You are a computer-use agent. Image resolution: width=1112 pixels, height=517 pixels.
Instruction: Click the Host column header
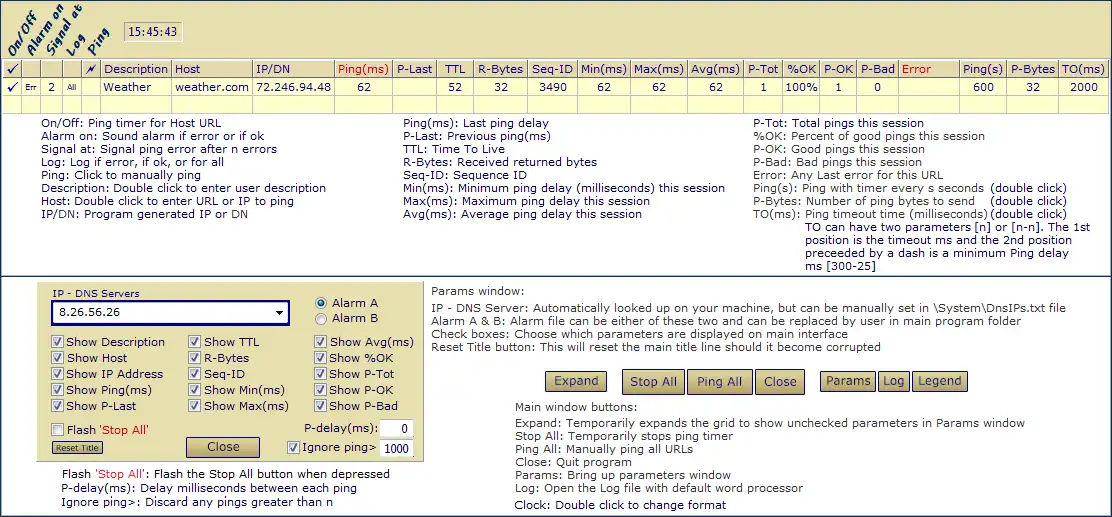pos(212,70)
